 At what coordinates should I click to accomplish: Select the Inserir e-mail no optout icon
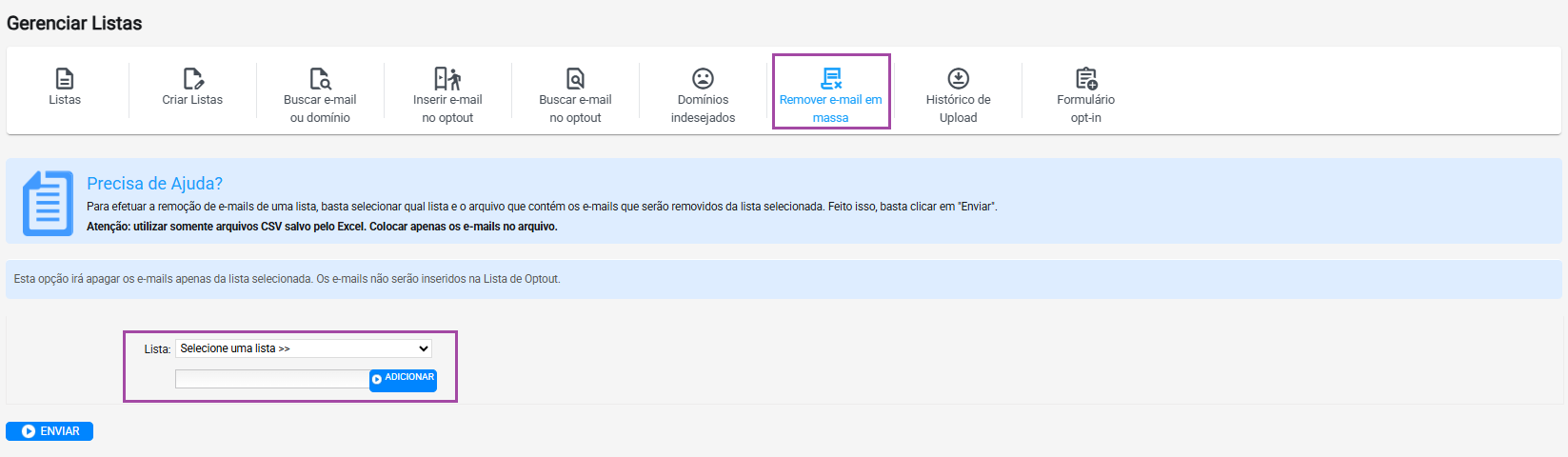click(447, 78)
